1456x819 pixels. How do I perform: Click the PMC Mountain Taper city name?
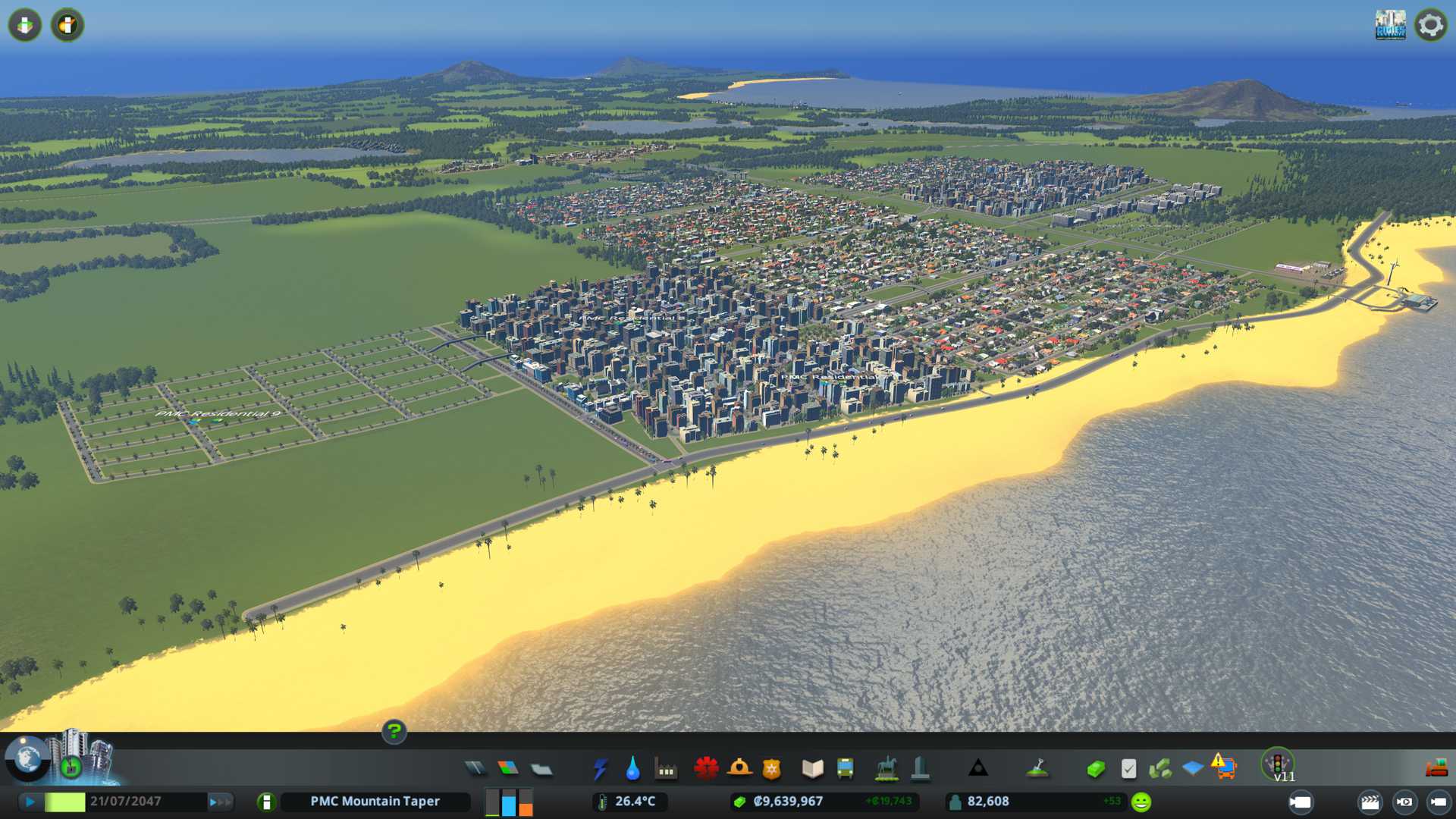375,802
